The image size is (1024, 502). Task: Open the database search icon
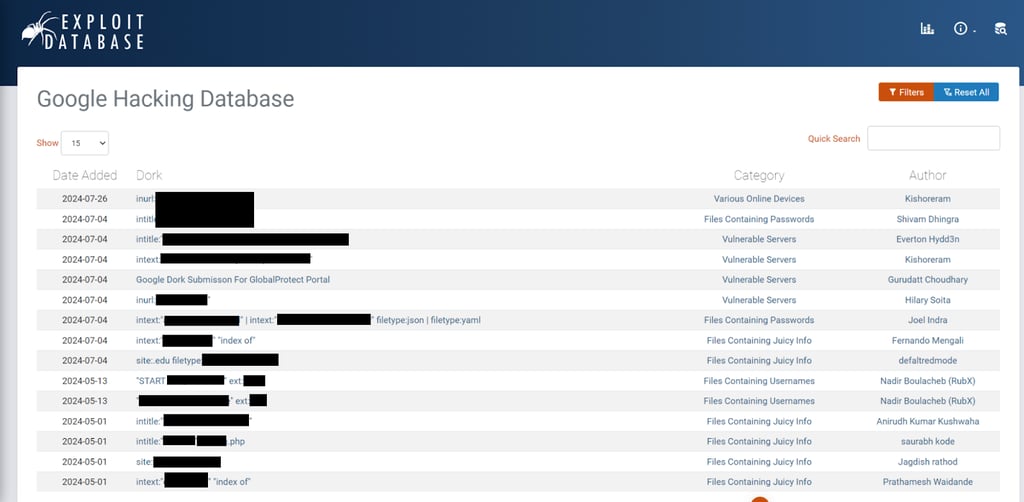click(x=1000, y=29)
